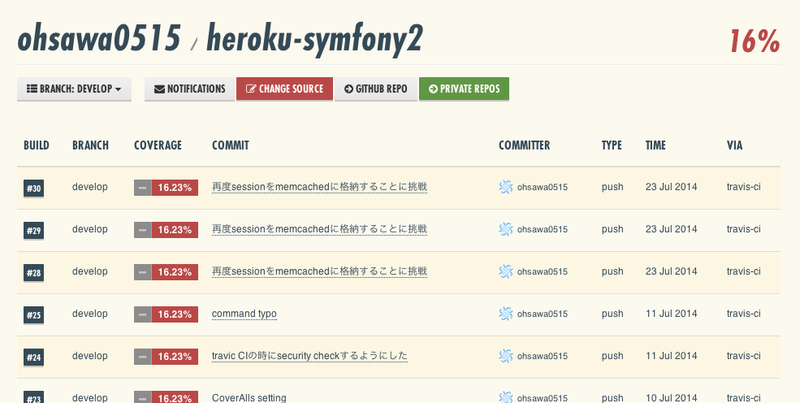This screenshot has height=403, width=800.
Task: Click committer avatar in build #29 row
Action: click(x=506, y=230)
